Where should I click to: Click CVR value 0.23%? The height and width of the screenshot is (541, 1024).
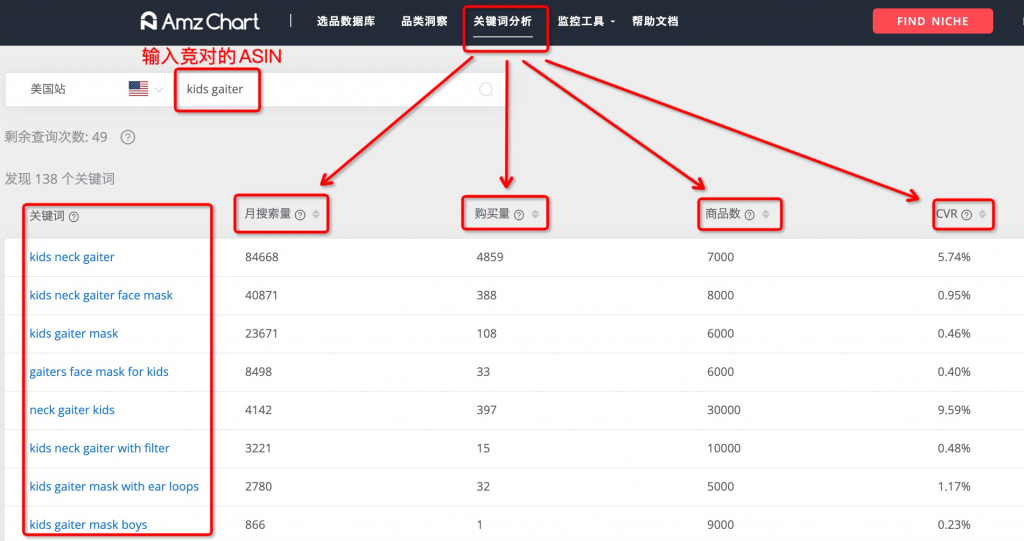(954, 525)
